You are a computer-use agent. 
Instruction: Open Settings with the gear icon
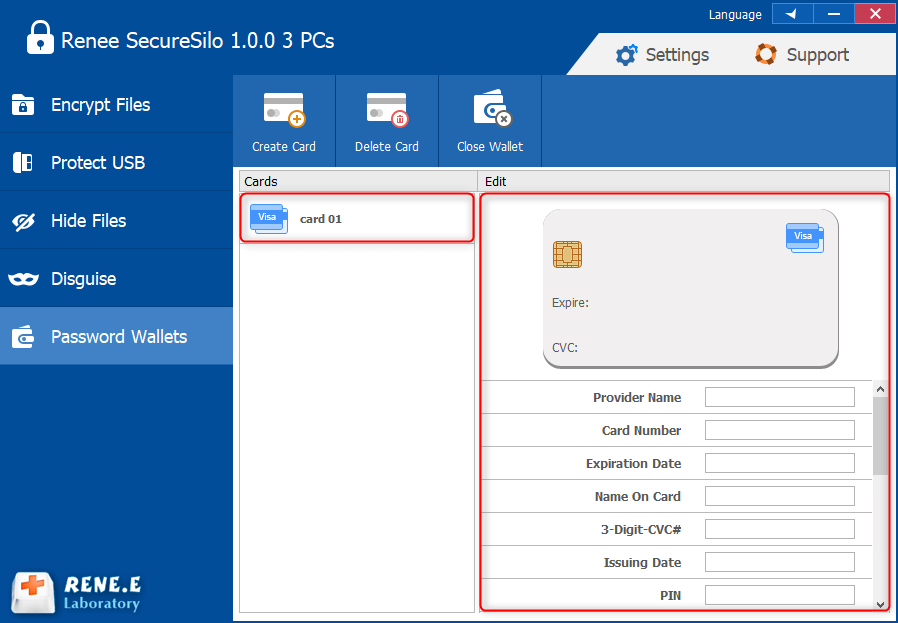(x=627, y=55)
